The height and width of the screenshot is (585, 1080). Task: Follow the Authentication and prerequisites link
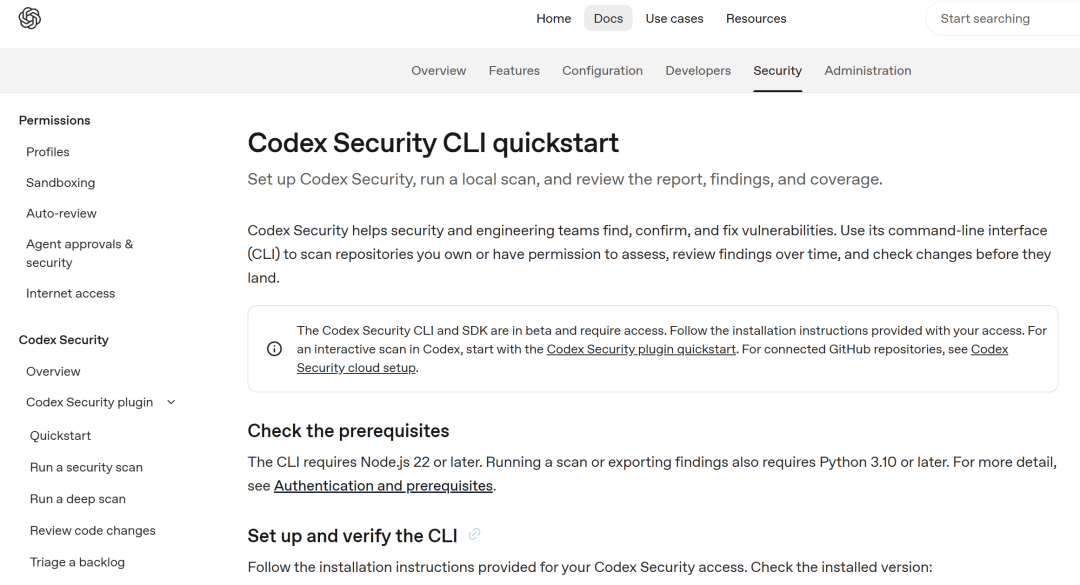(x=383, y=486)
